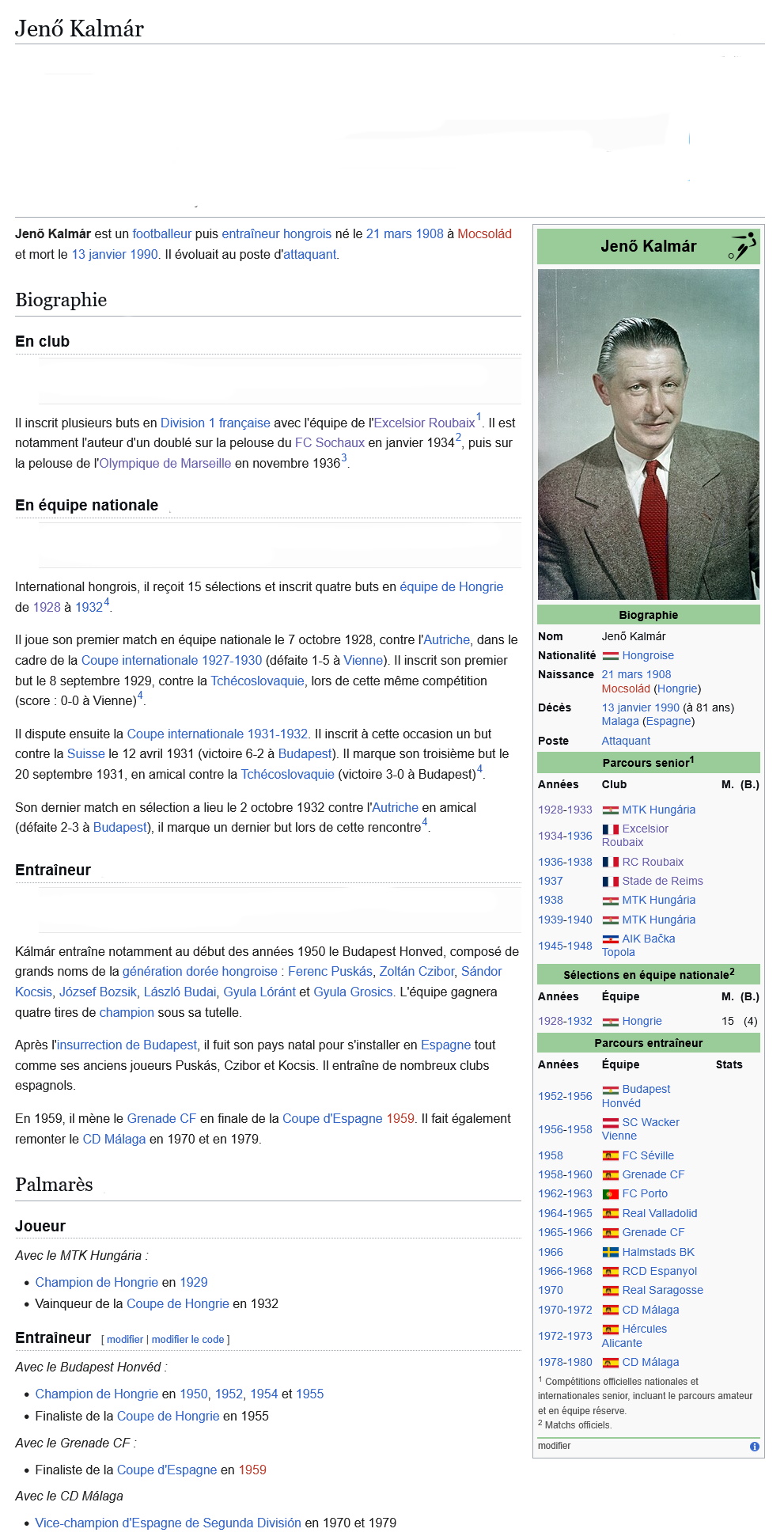Click the Spanish flag beside Hércules Alicante
This screenshot has width=784, height=1540.
click(610, 1329)
